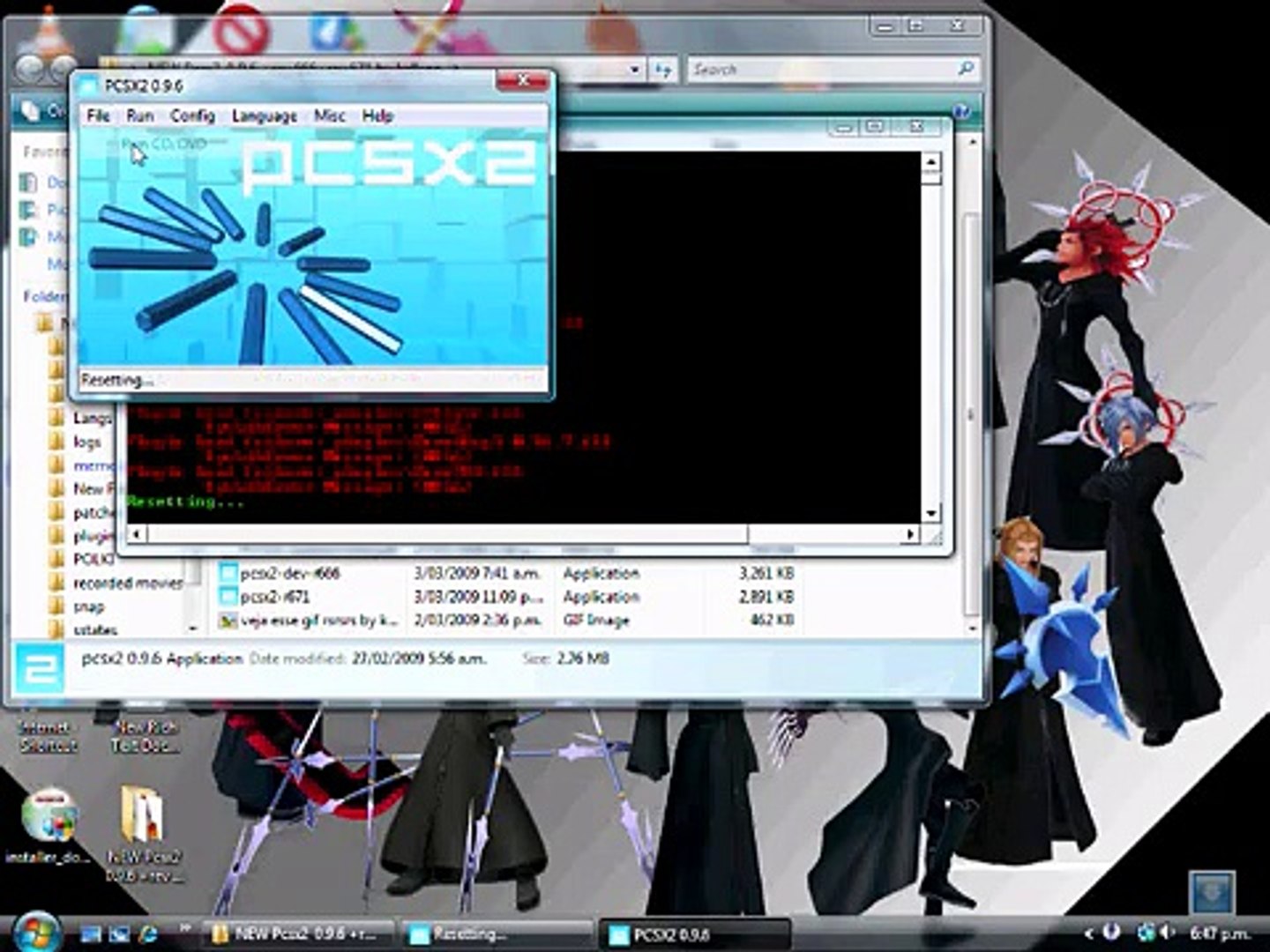1270x952 pixels.
Task: Open the Config menu in PCSX2
Action: coord(192,115)
